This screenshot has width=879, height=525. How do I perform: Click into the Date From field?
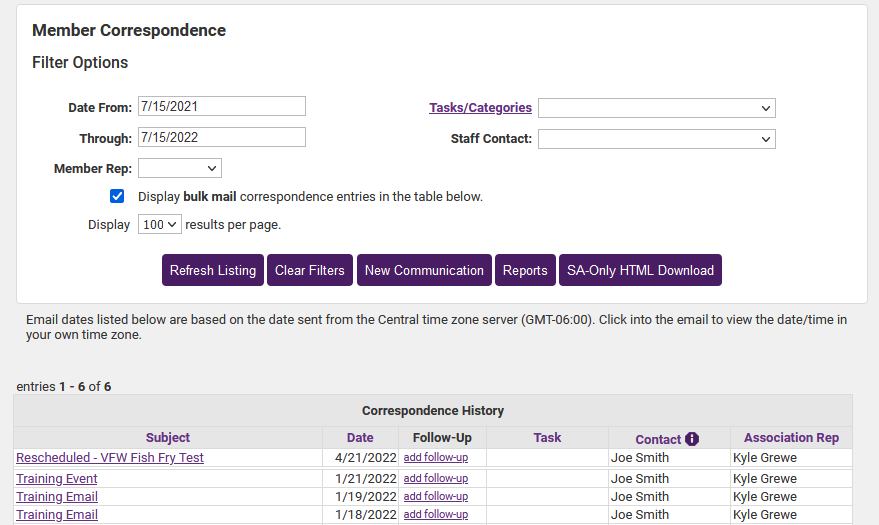point(221,106)
